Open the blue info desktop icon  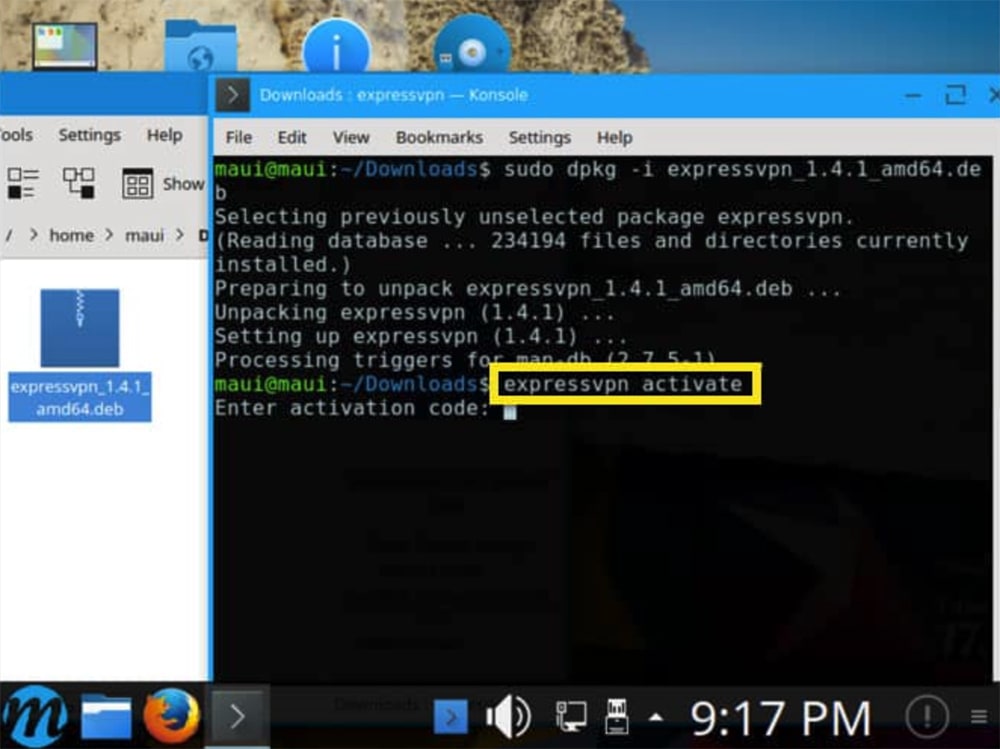(x=336, y=47)
